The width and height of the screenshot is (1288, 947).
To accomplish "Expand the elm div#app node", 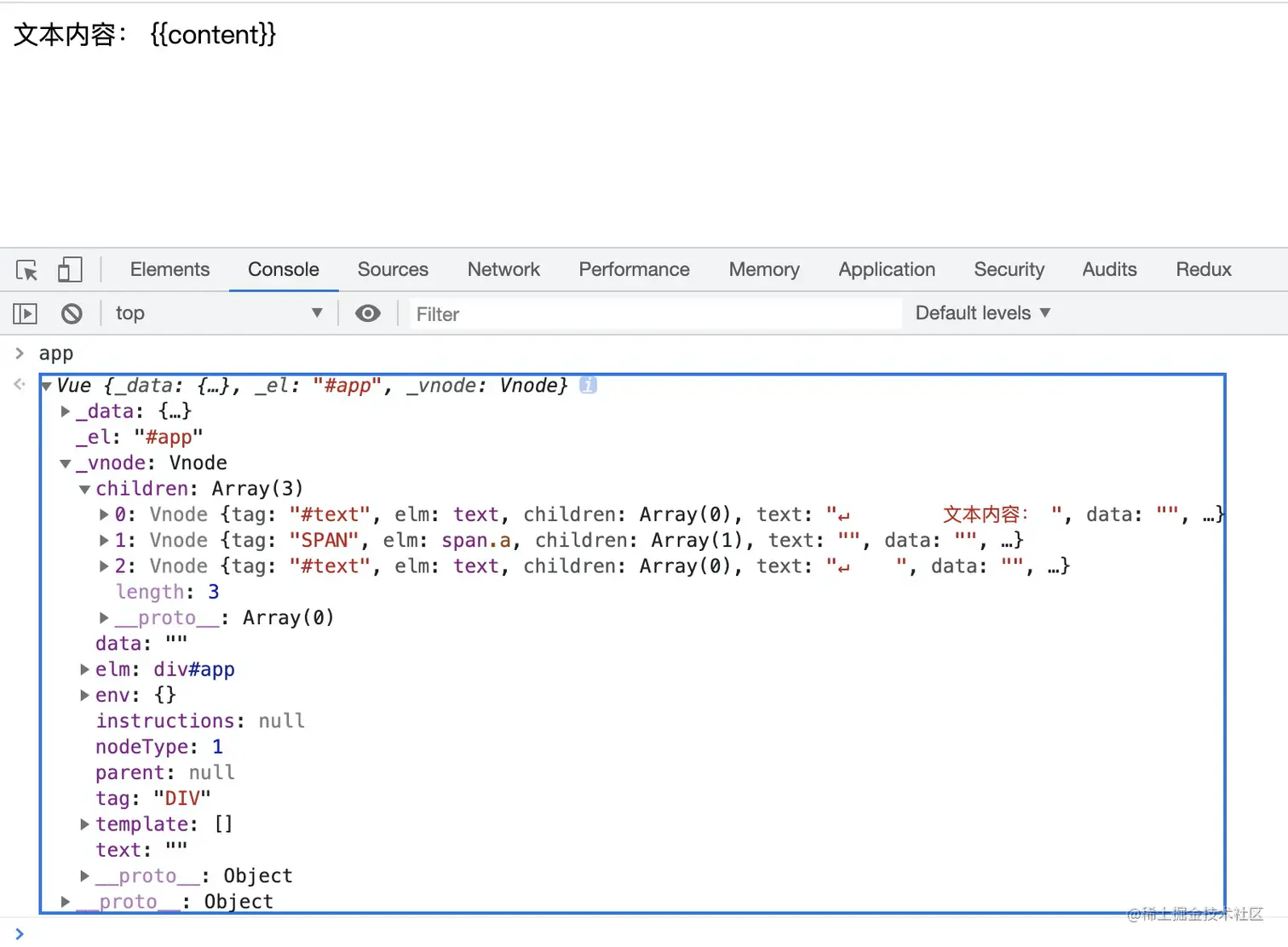I will (85, 669).
